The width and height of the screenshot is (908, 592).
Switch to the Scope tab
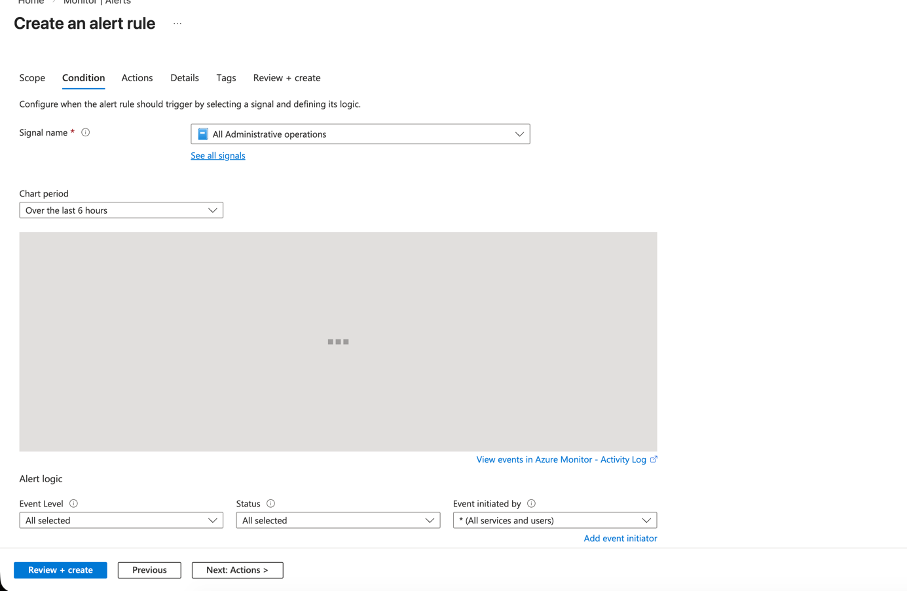pos(32,78)
